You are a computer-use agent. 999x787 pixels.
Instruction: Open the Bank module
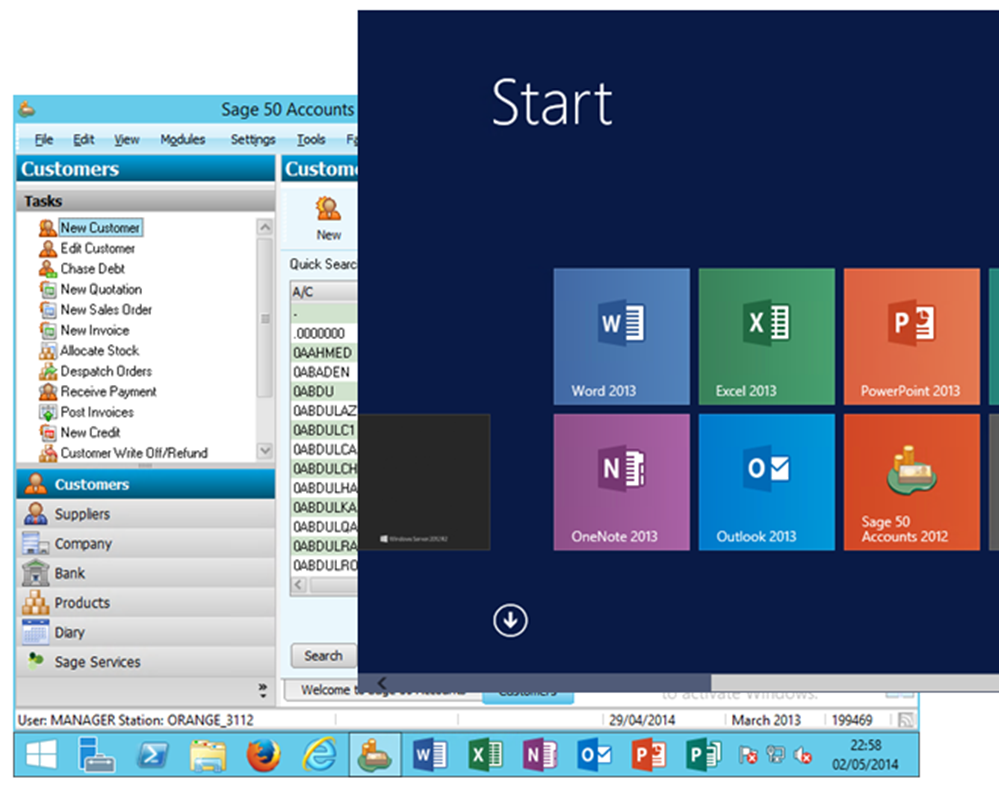70,573
